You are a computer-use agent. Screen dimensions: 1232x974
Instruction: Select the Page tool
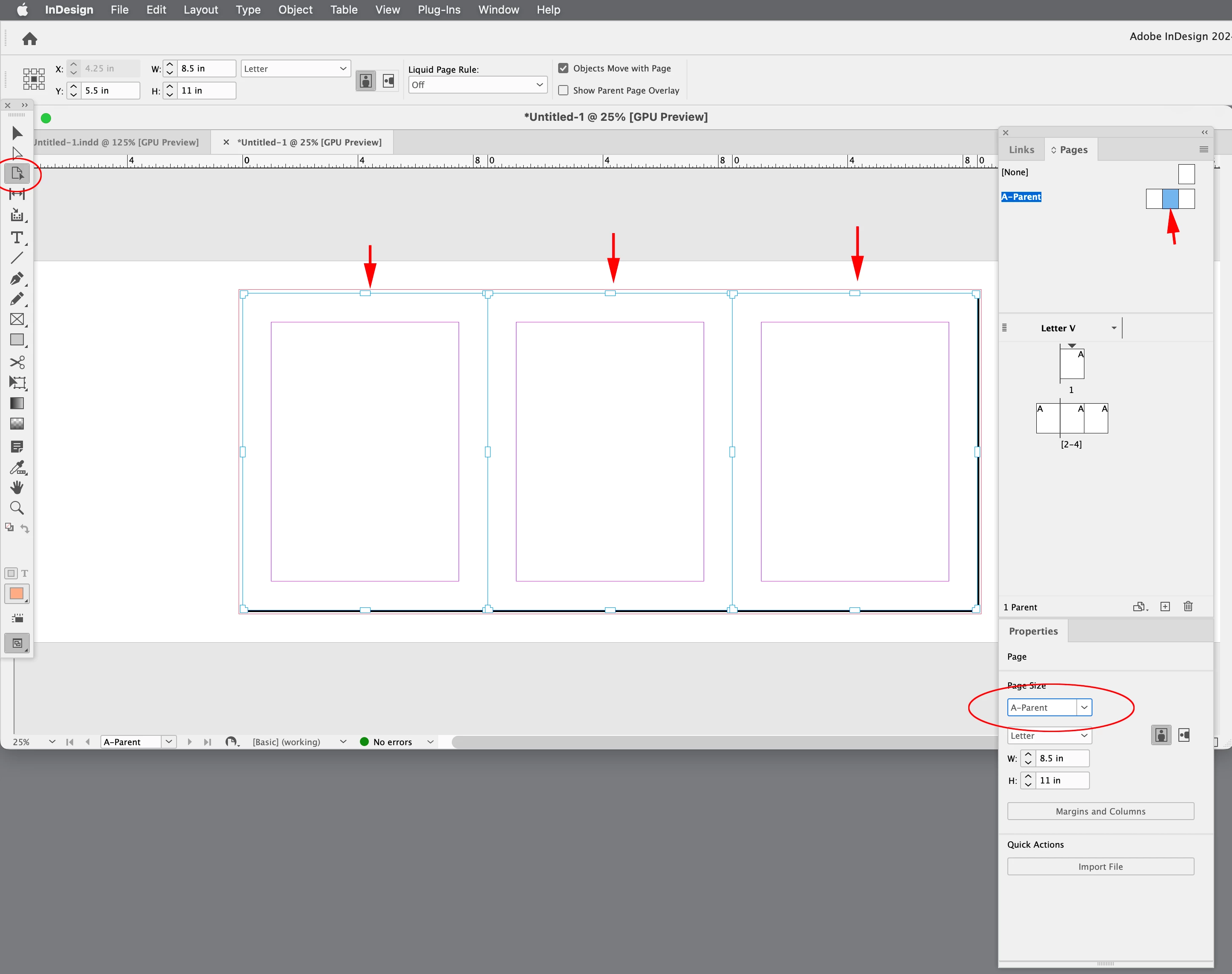pos(17,173)
